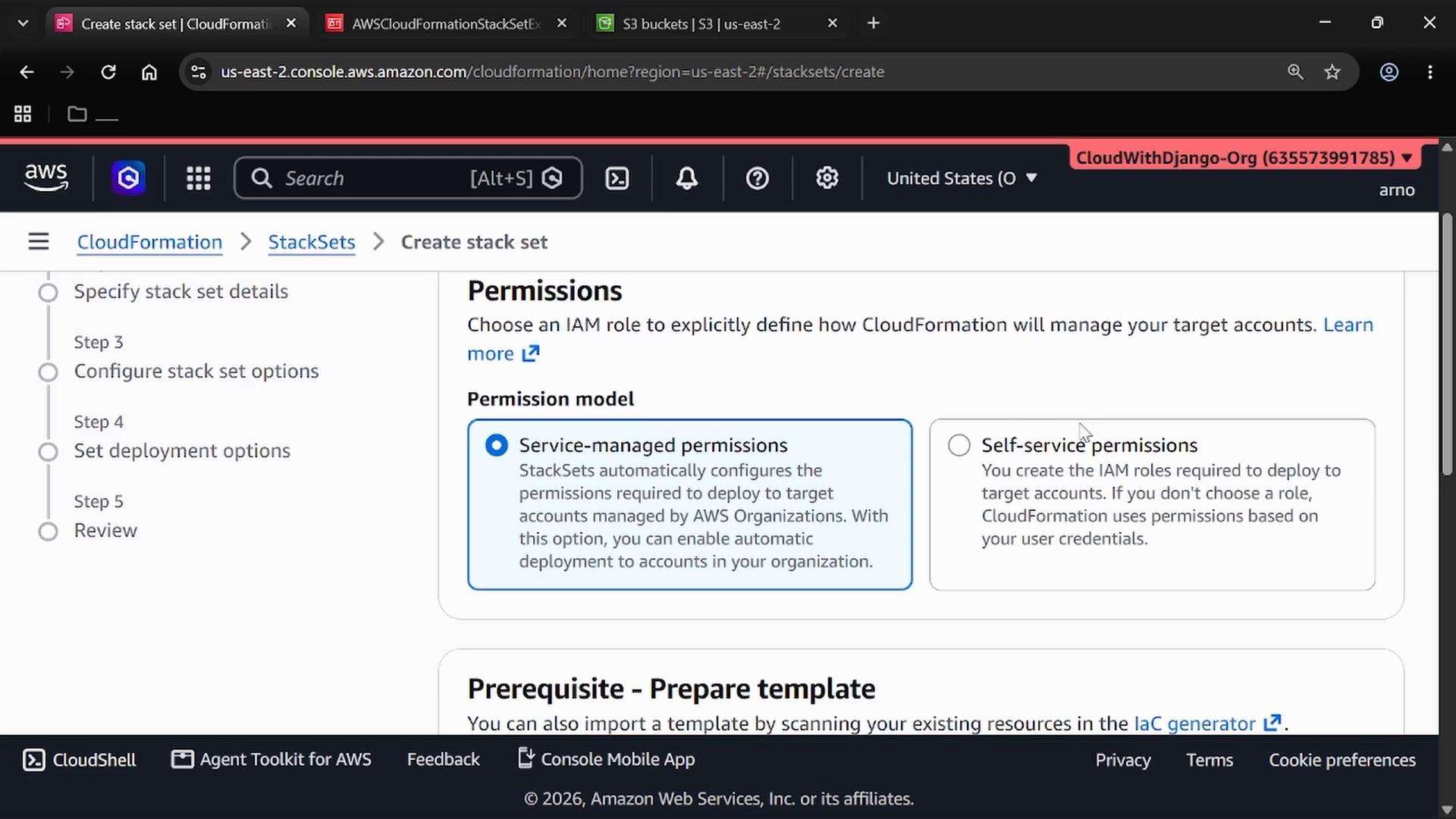The image size is (1456, 819).
Task: Open Agent Toolkit for AWS
Action: [x=271, y=760]
